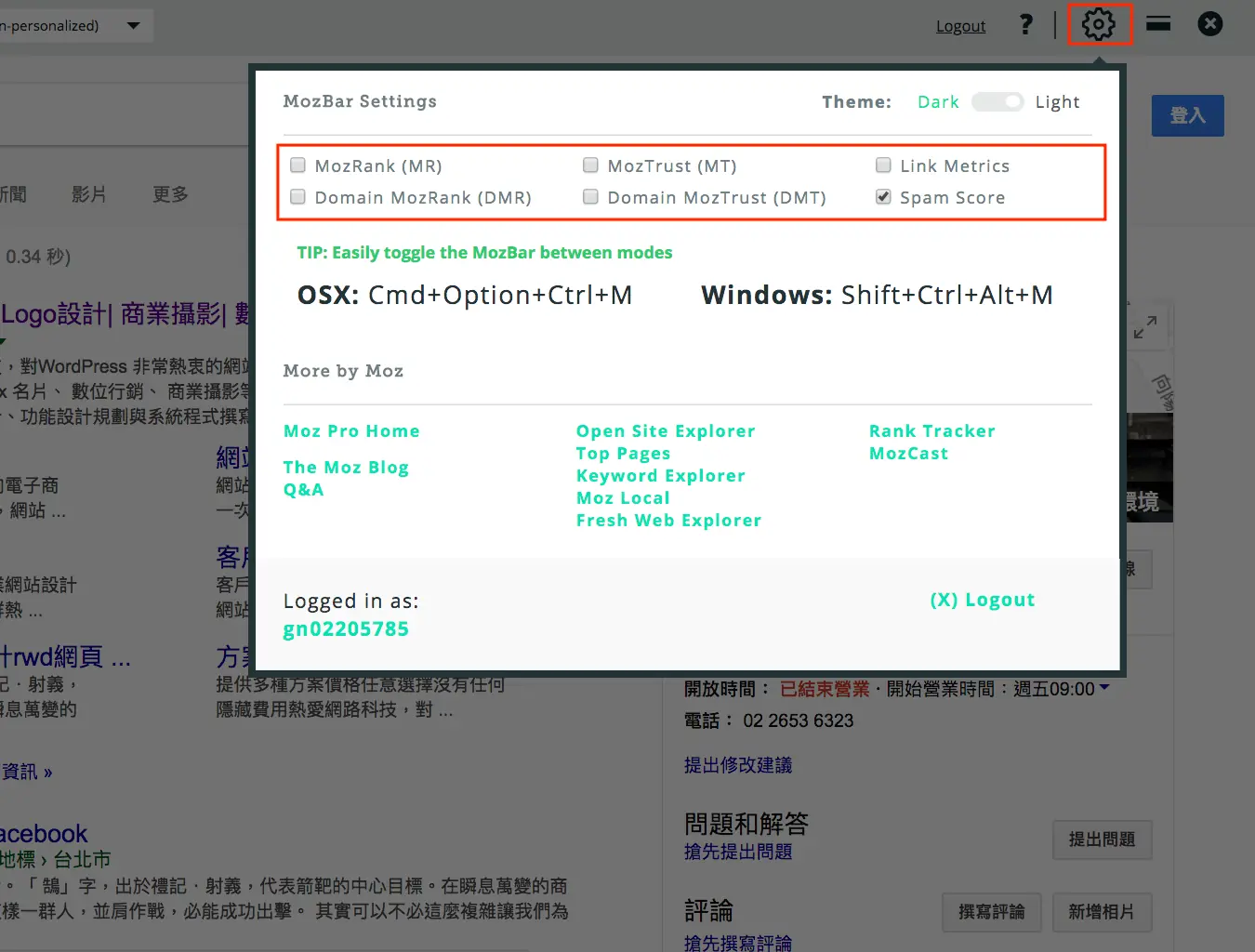This screenshot has height=952, width=1255.
Task: Click the 撰寫評論 button
Action: [x=992, y=912]
